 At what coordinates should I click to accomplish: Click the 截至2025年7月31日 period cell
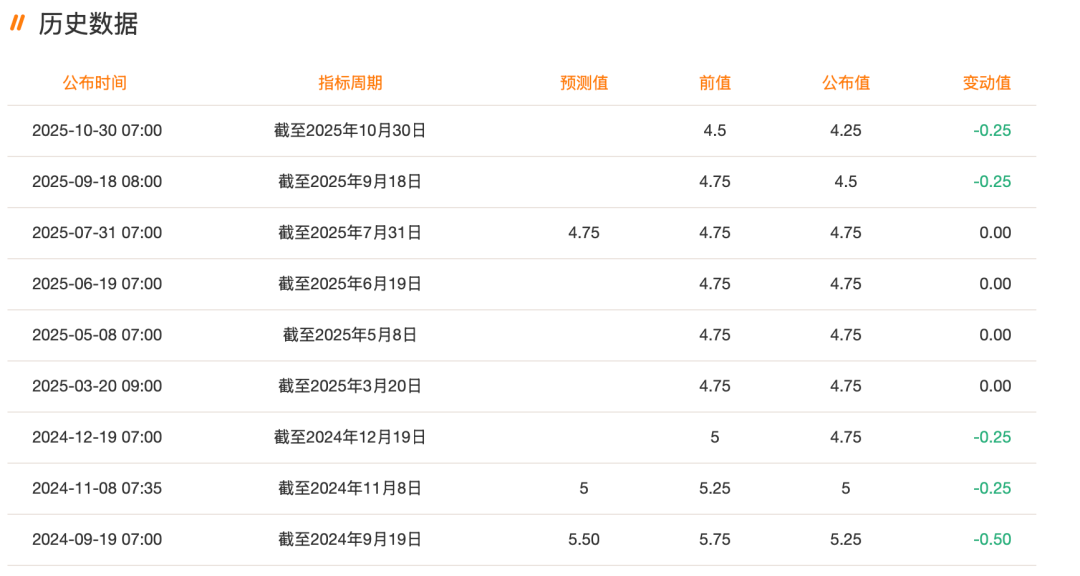[x=350, y=233]
